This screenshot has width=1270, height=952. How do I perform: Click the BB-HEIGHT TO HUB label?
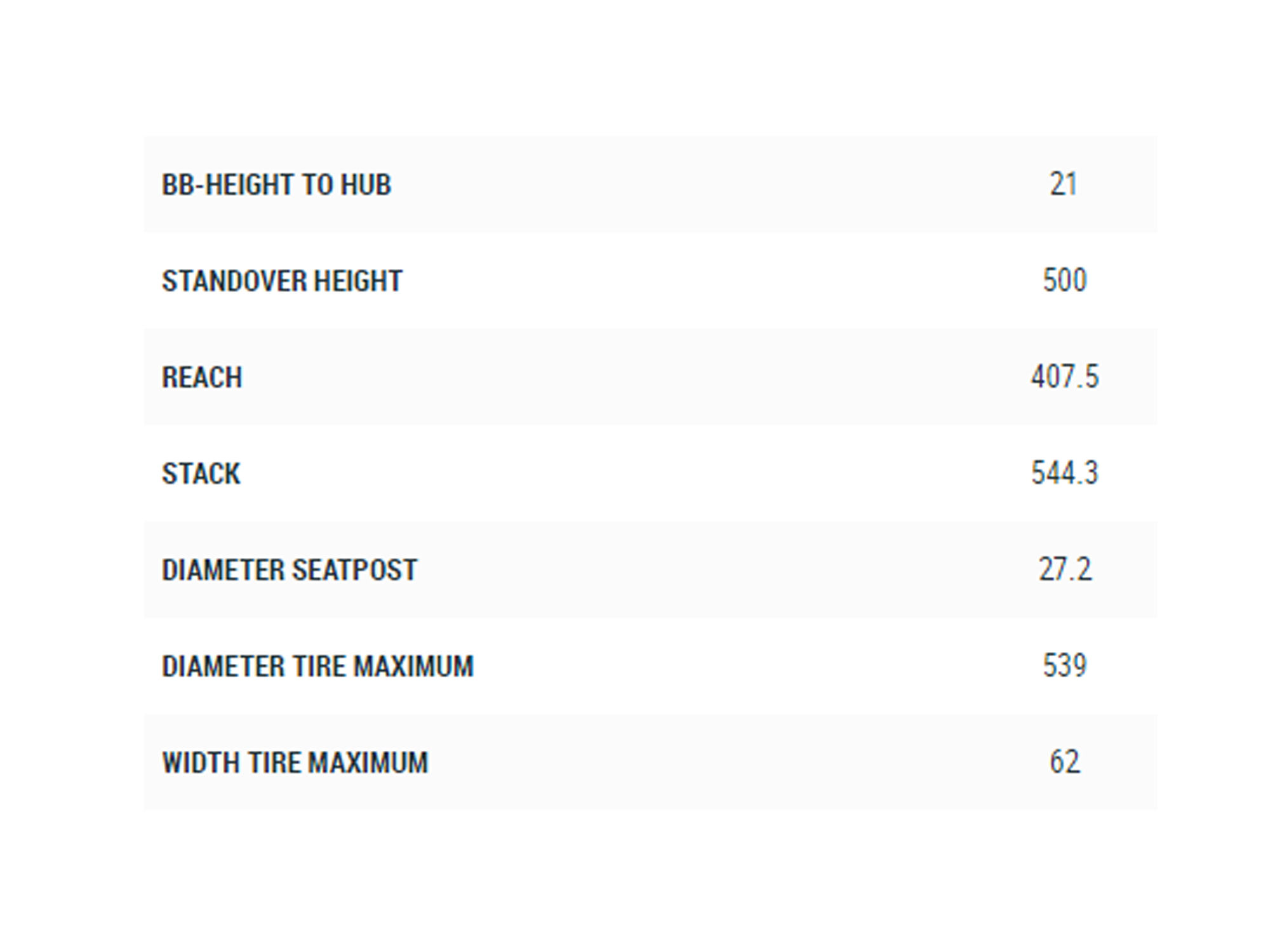276,185
